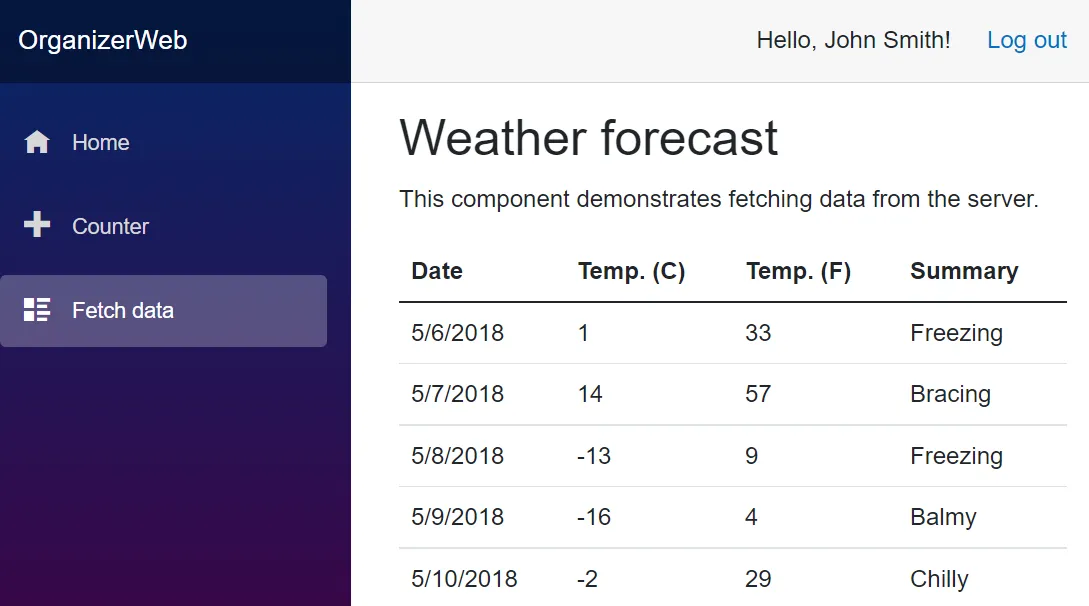Click the Temp. (C) column header
This screenshot has width=1089, height=606.
(631, 271)
